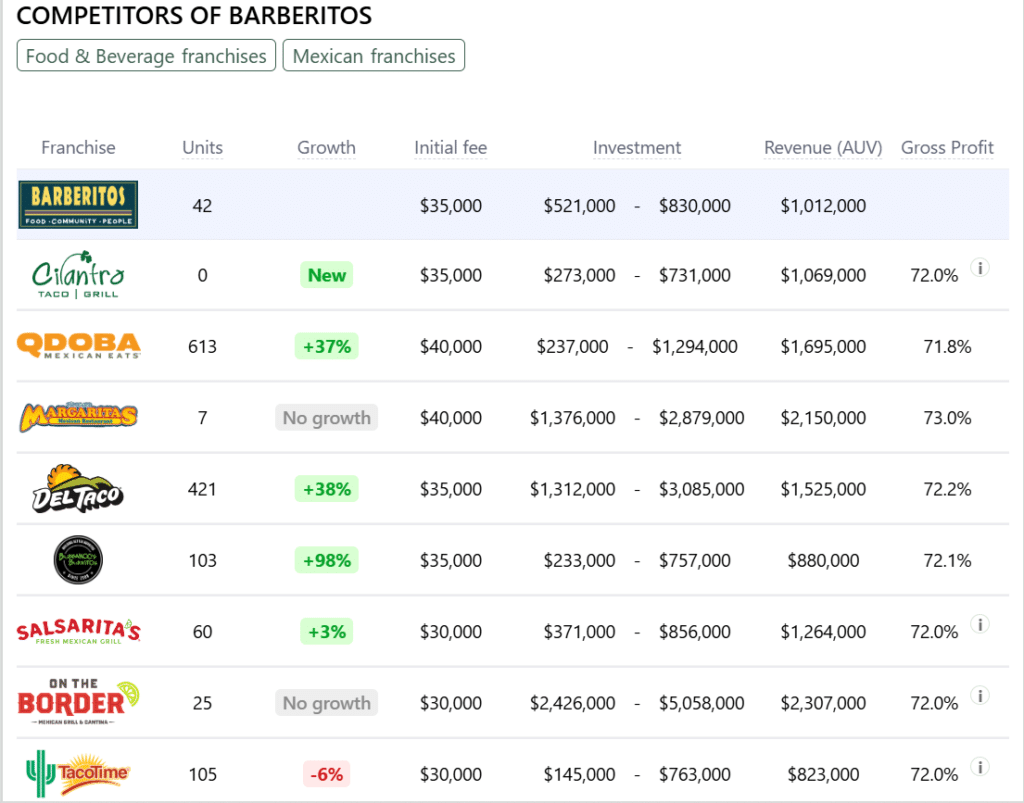
Task: Select Salsarita's $30,000 initial fee
Action: click(x=451, y=631)
